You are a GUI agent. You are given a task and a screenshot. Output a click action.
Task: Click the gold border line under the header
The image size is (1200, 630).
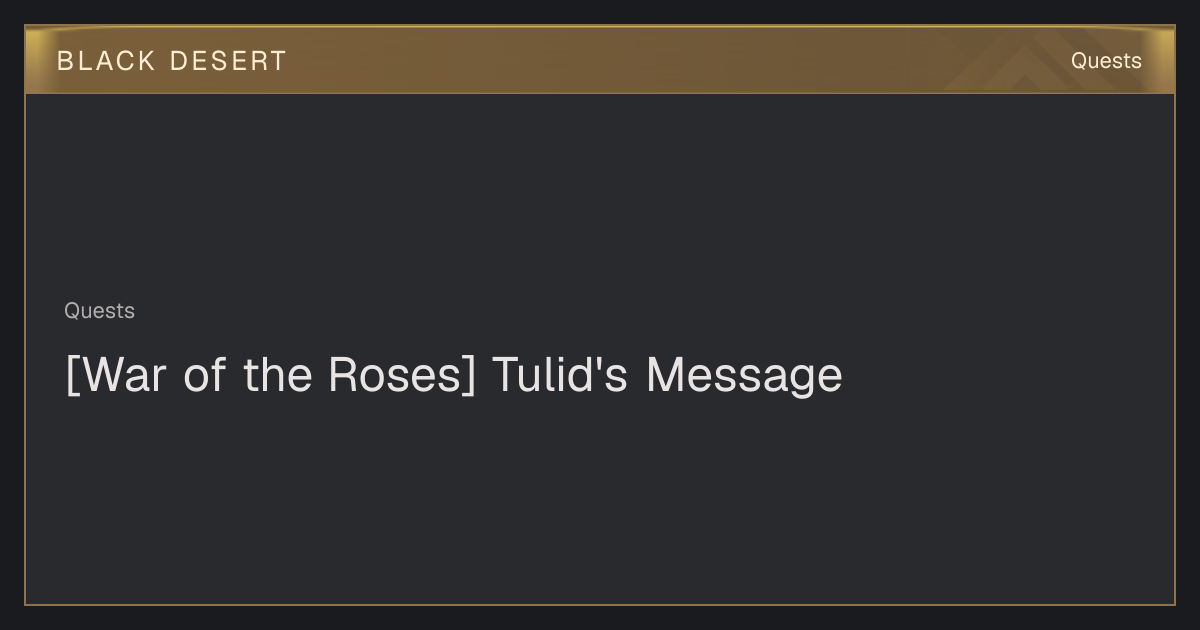coord(600,93)
